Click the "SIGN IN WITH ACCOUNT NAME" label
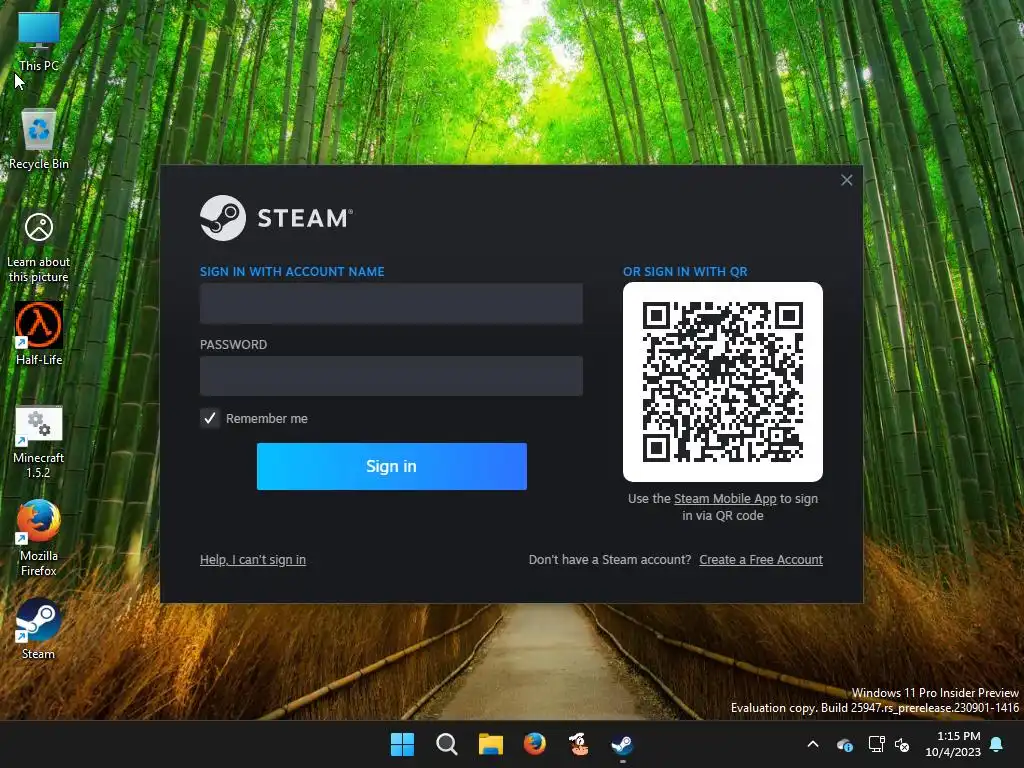Viewport: 1024px width, 768px height. pos(292,272)
